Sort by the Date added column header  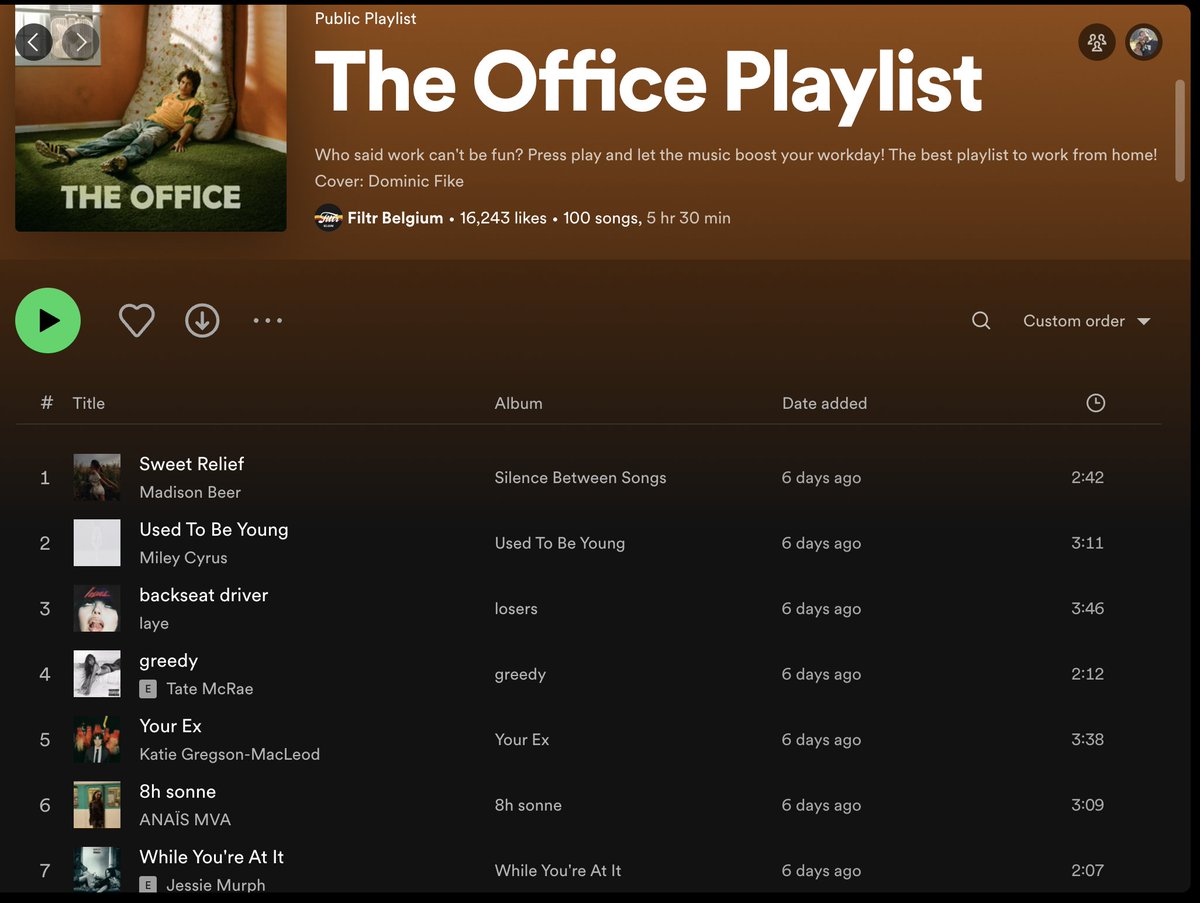pos(824,403)
